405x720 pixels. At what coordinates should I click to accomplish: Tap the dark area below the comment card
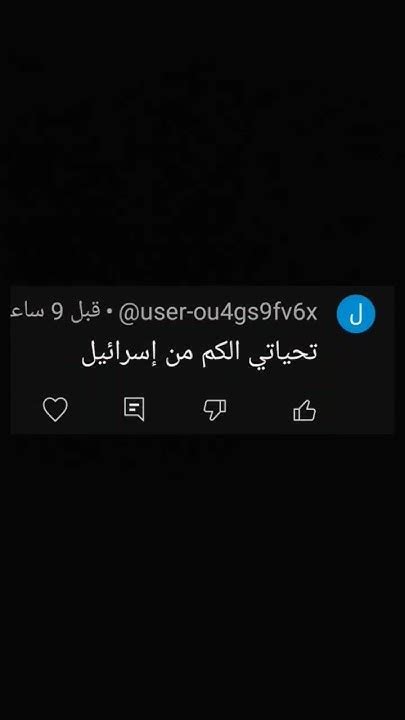(x=202, y=574)
